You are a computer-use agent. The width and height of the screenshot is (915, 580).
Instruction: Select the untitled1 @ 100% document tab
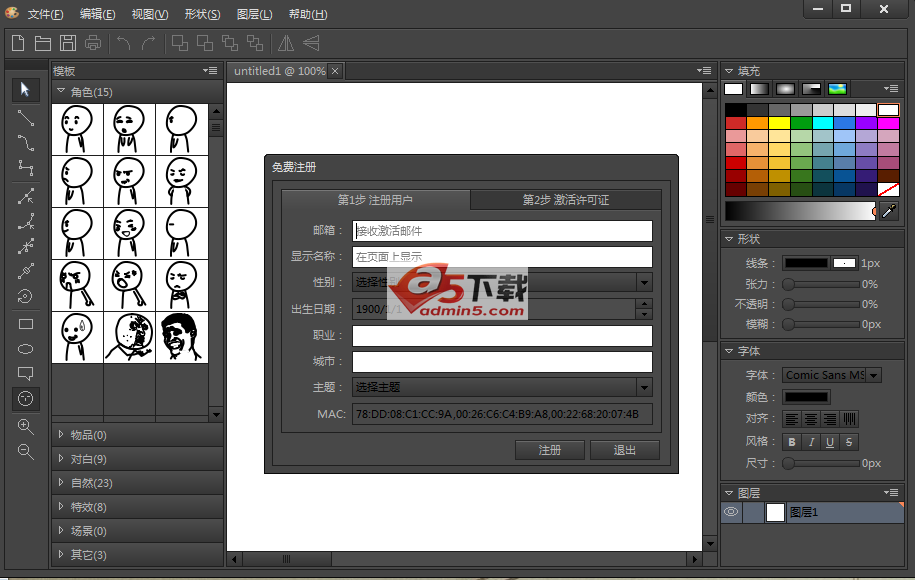tap(279, 71)
